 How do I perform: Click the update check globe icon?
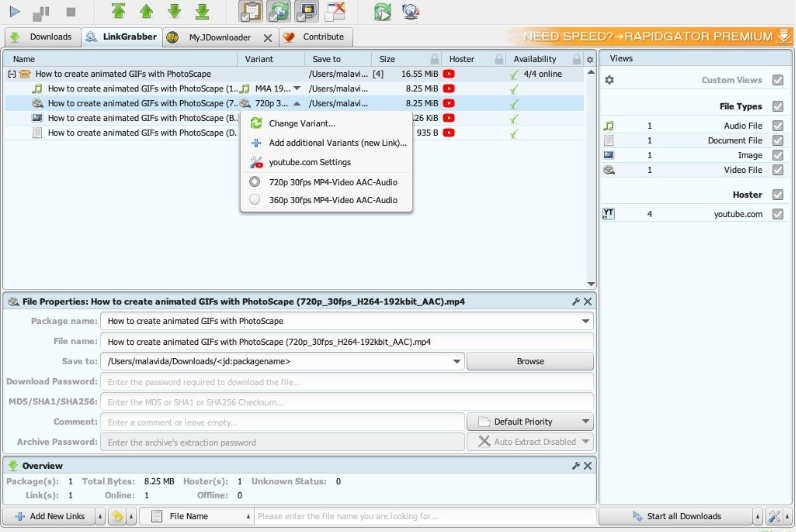click(x=410, y=11)
